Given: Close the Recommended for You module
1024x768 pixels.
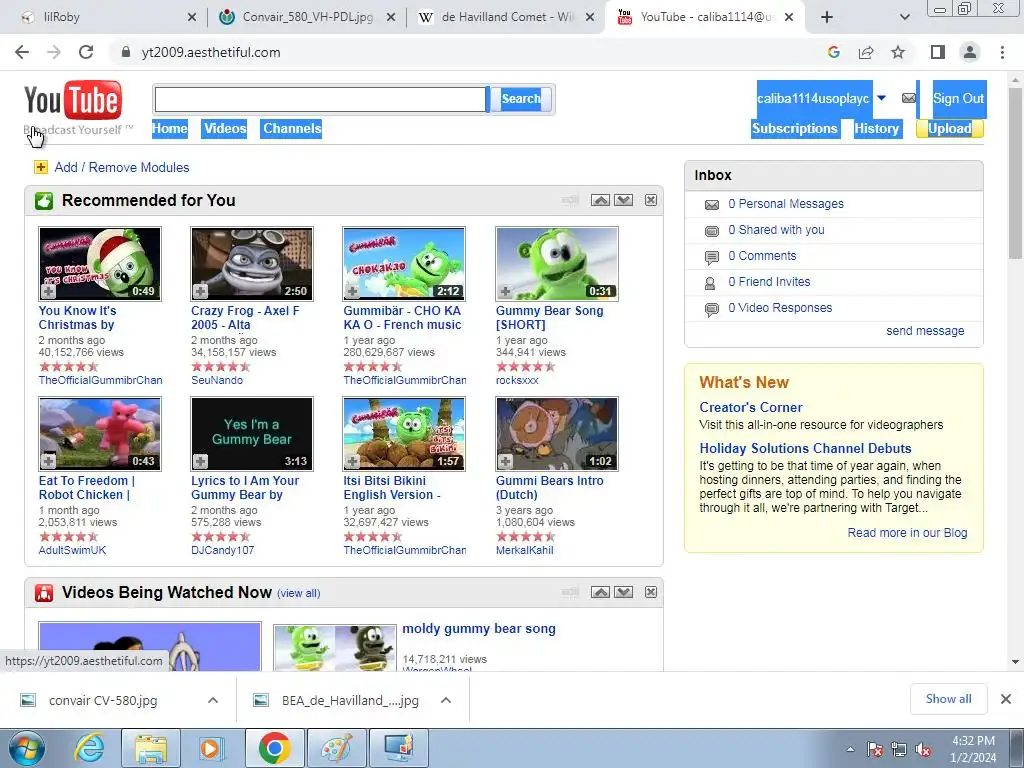Looking at the screenshot, I should pos(651,200).
